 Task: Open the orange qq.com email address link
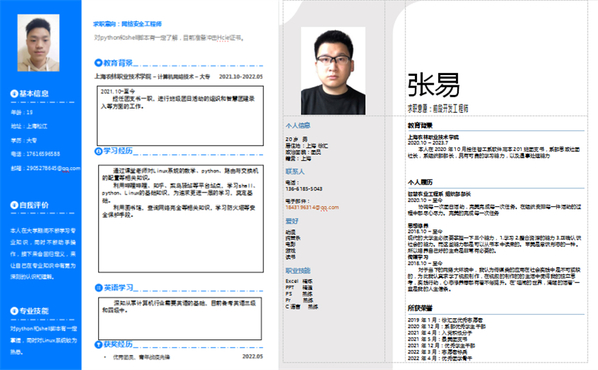click(x=312, y=208)
